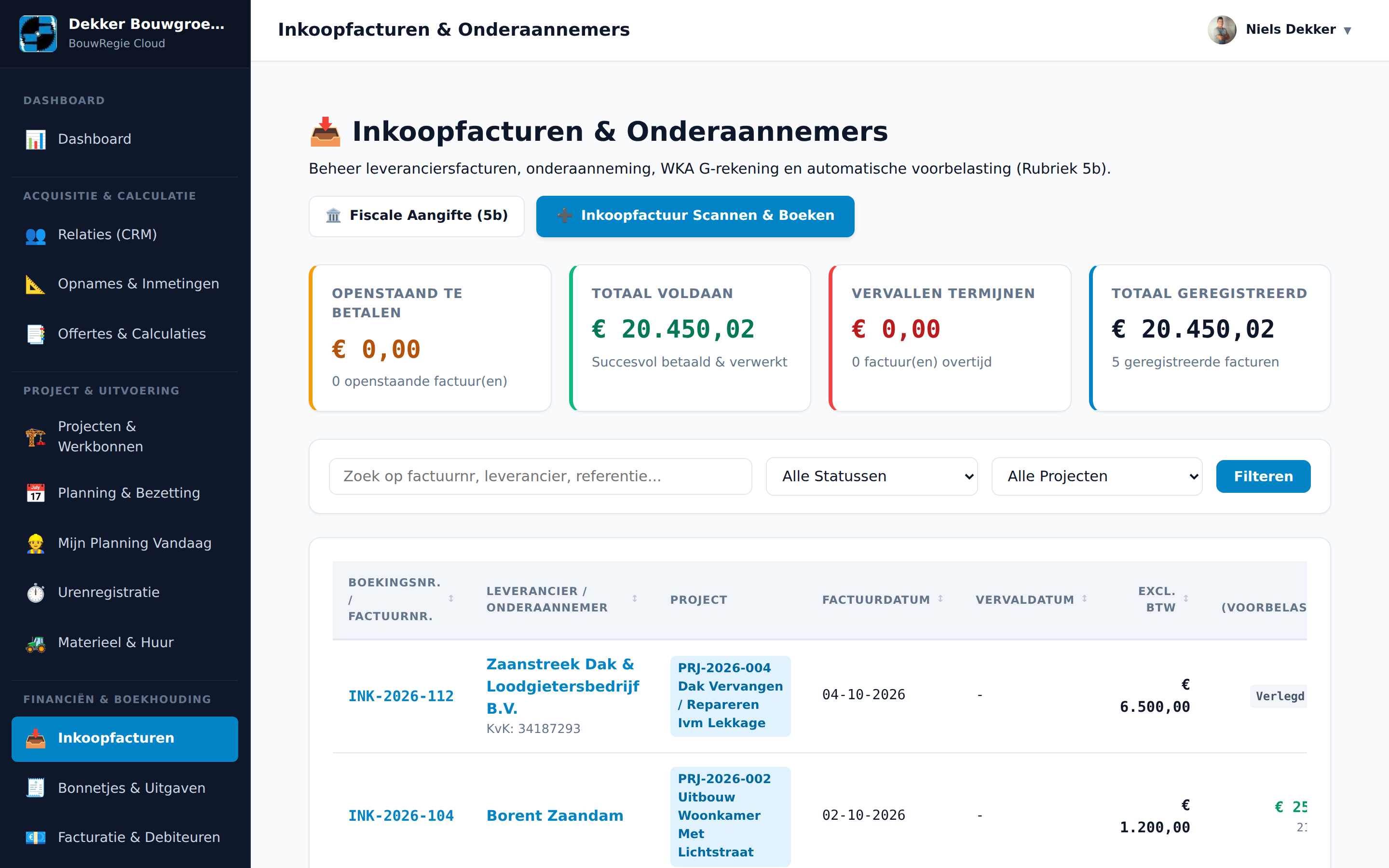Focus the invoice search input field

(x=540, y=476)
